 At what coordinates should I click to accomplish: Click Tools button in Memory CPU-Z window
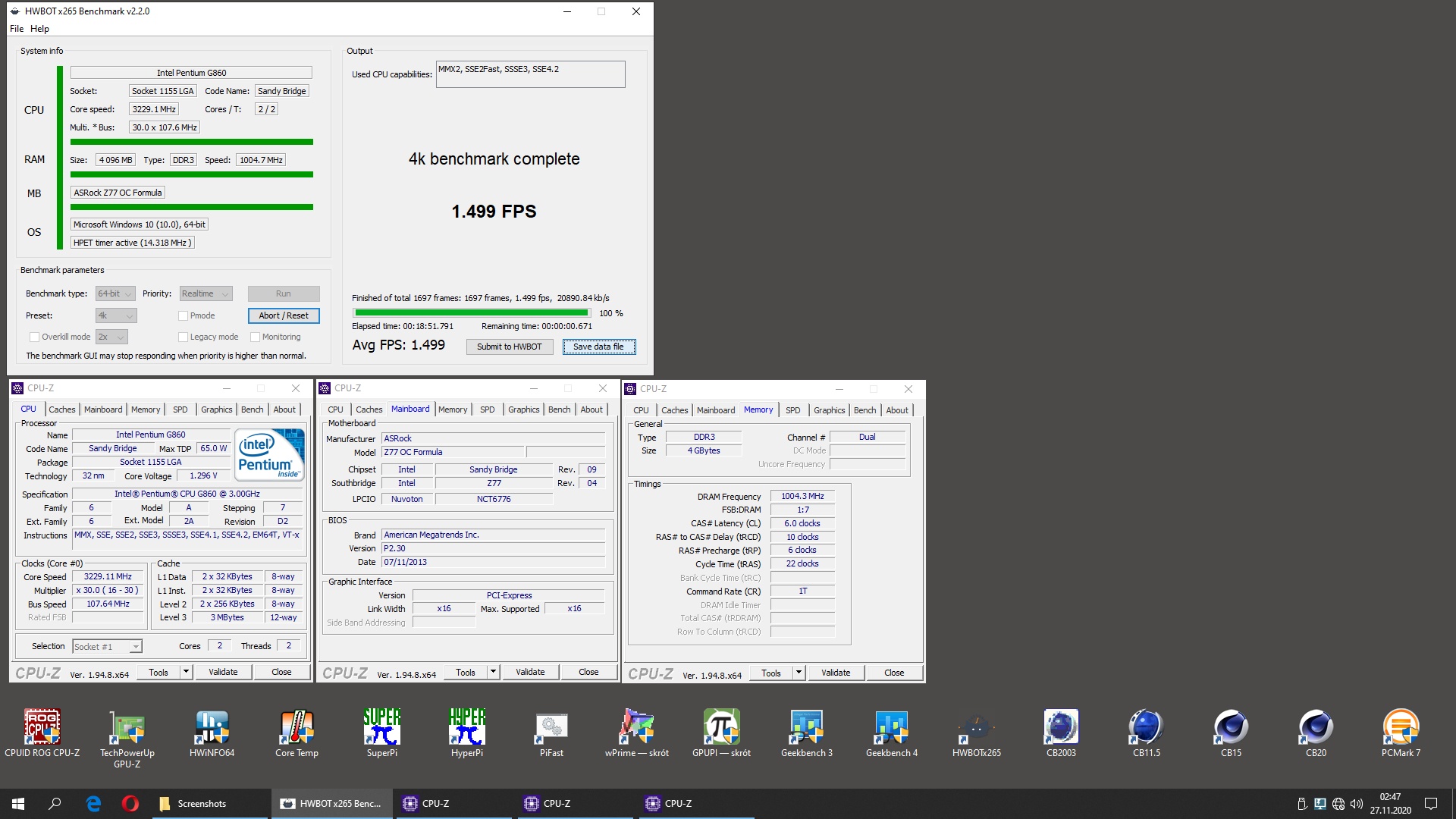[x=771, y=673]
